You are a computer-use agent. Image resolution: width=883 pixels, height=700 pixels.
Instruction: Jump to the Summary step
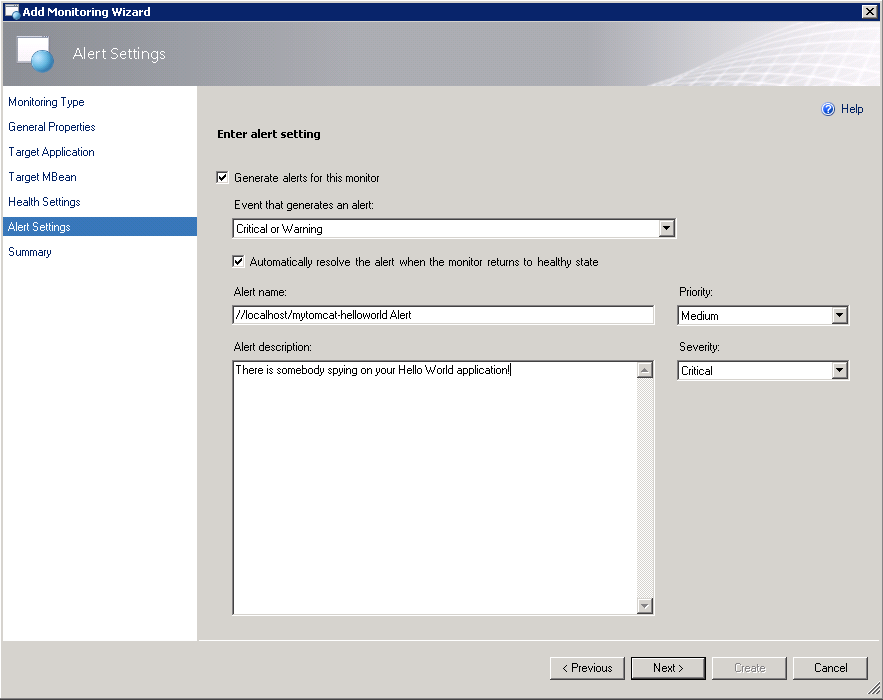(30, 252)
